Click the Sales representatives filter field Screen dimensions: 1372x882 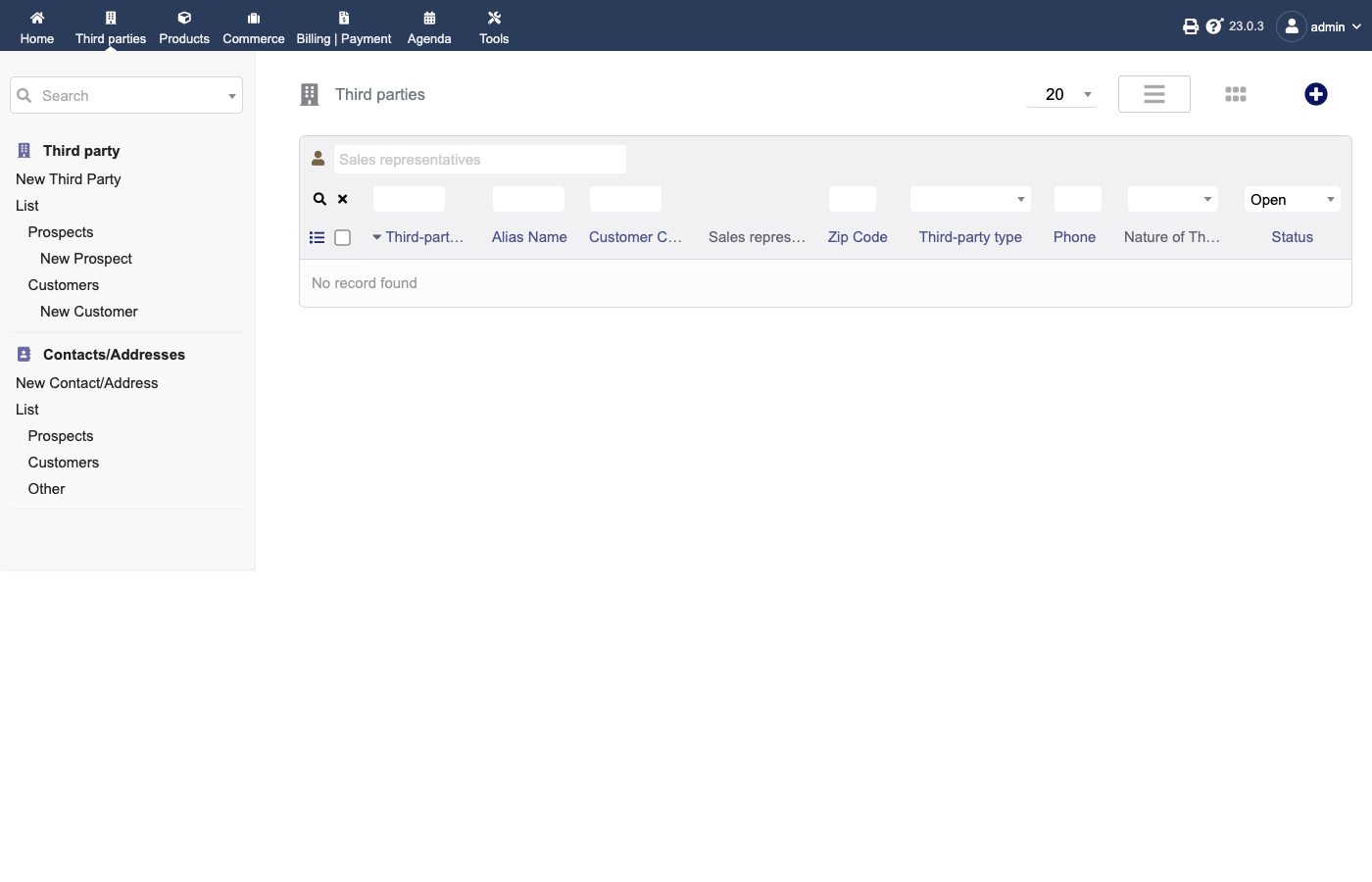click(x=480, y=160)
